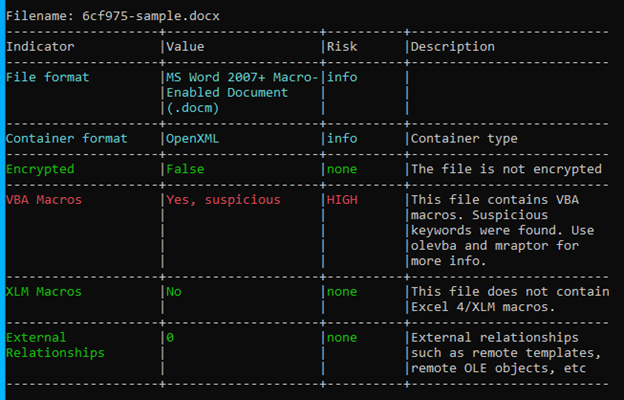Select the Container format indicator label

(x=66, y=138)
